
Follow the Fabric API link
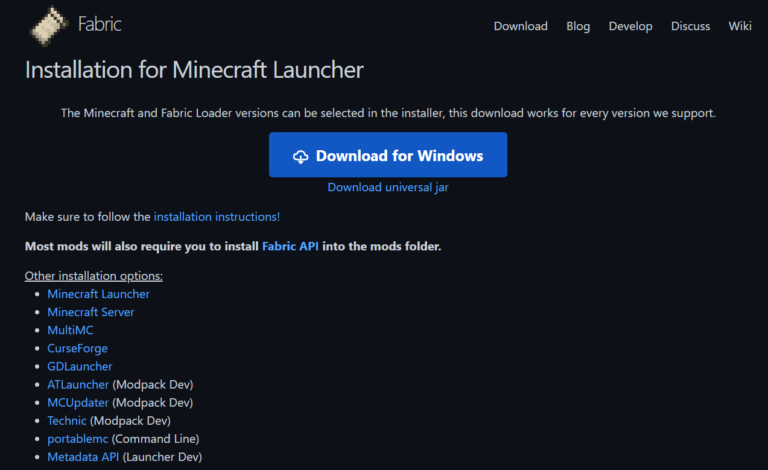click(292, 246)
